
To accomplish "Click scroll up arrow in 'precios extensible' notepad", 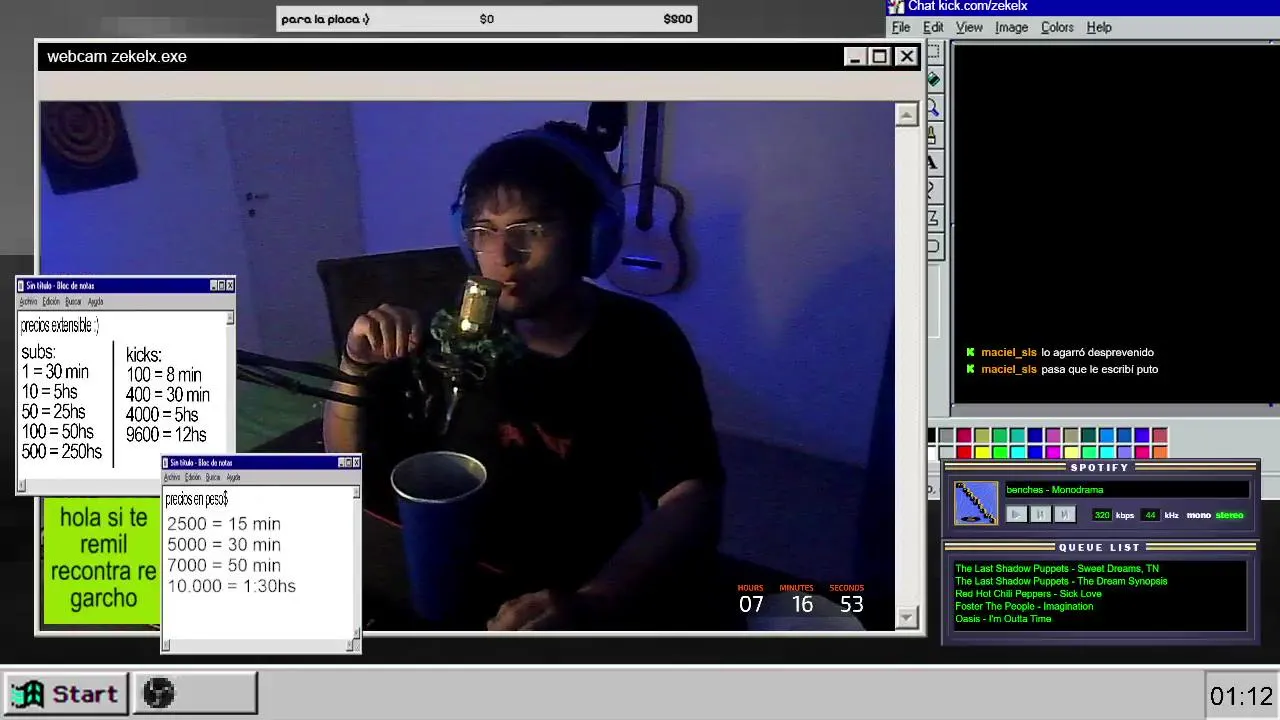I will point(230,318).
